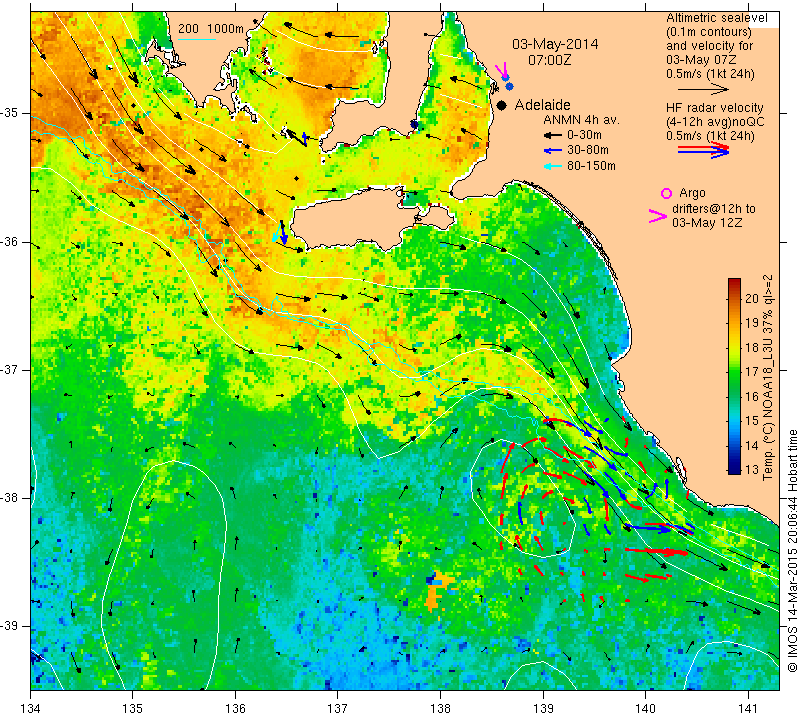Click the red-blue HF radar velocity scale arrow
Image resolution: width=800 pixels, height=720 pixels.
pyautogui.click(x=703, y=150)
